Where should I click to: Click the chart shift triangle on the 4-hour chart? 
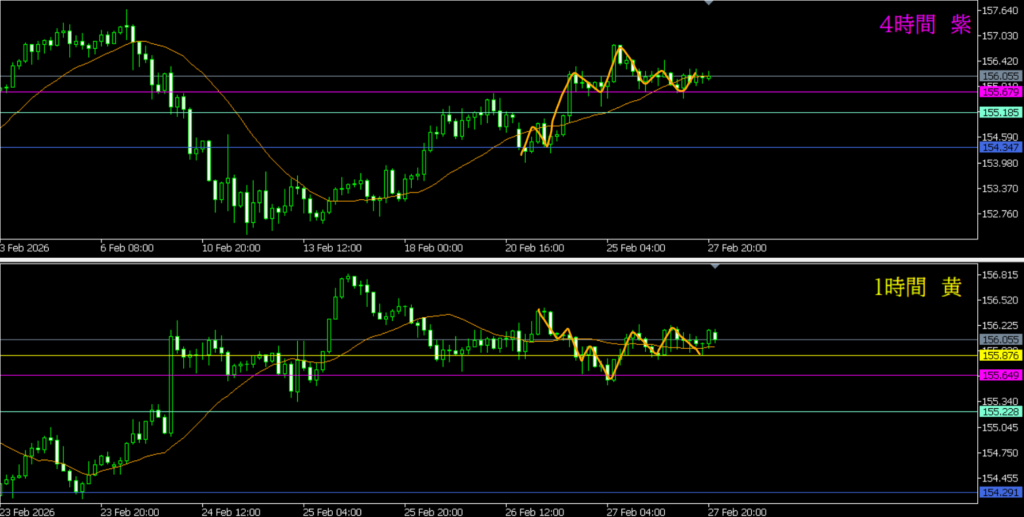pyautogui.click(x=709, y=4)
